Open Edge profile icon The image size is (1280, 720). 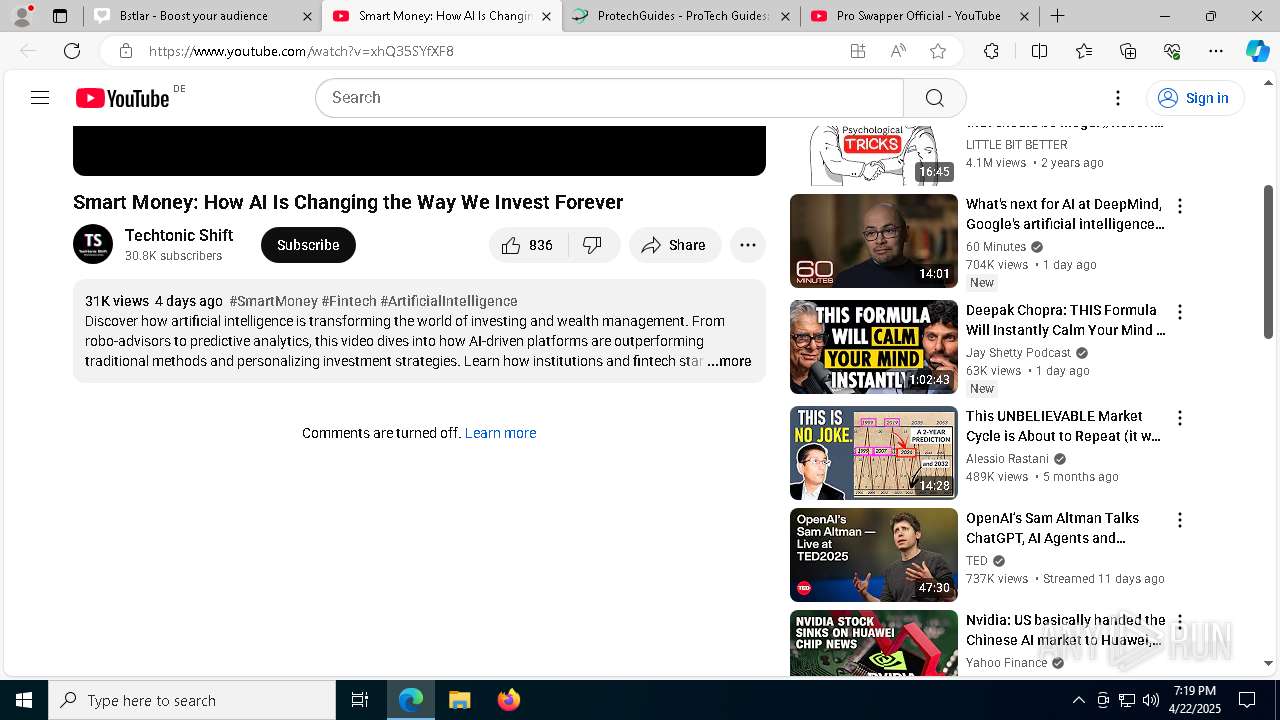[x=22, y=16]
